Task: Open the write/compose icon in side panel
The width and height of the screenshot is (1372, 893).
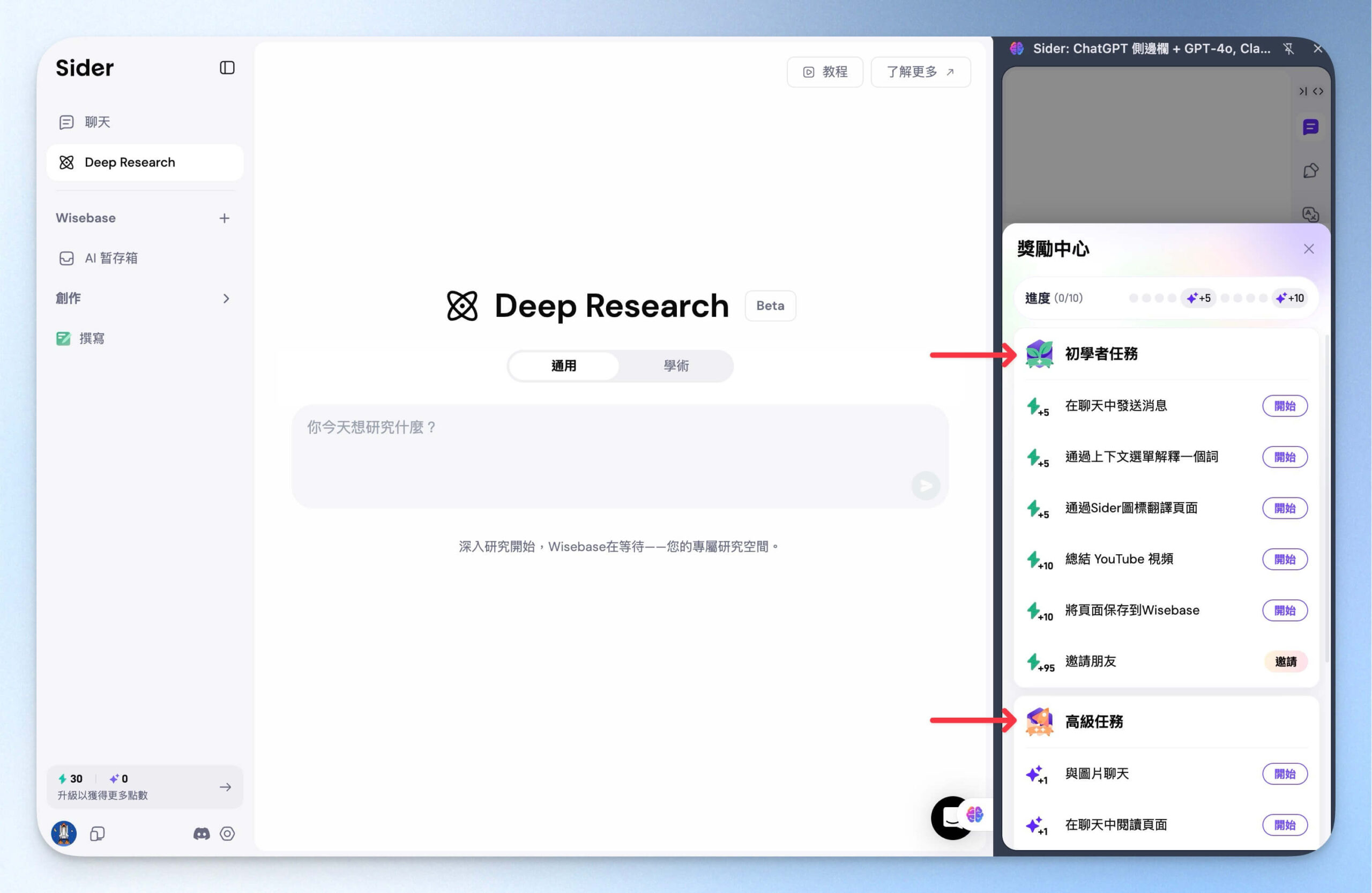Action: tap(1310, 170)
